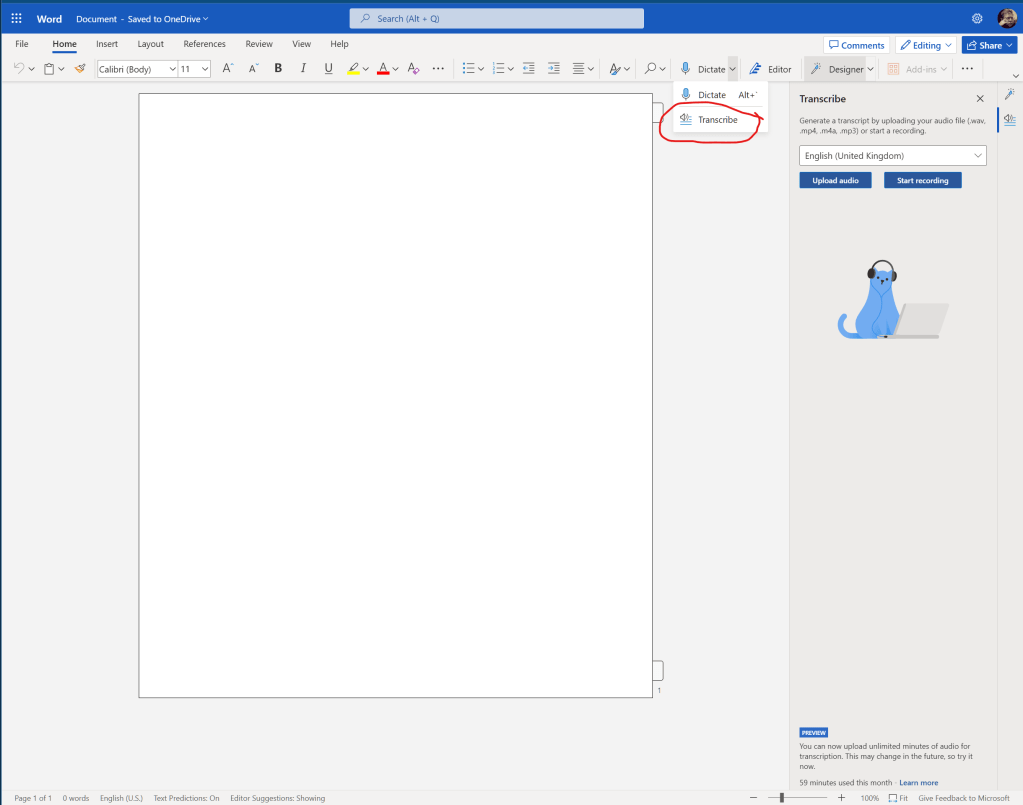Click the zoom slider in status bar
The width and height of the screenshot is (1023, 805).
coord(782,798)
